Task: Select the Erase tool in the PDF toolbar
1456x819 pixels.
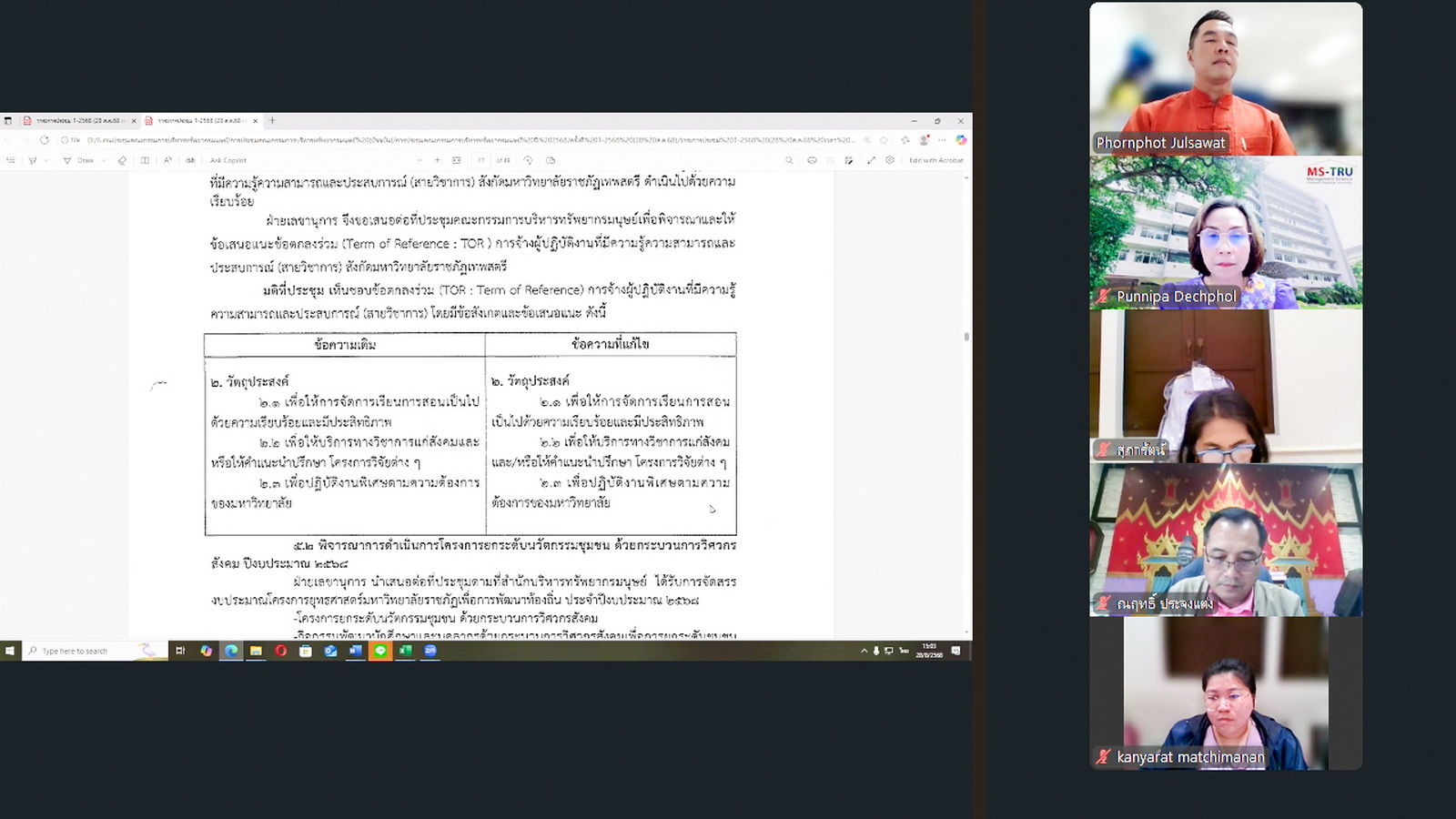Action: click(x=122, y=160)
